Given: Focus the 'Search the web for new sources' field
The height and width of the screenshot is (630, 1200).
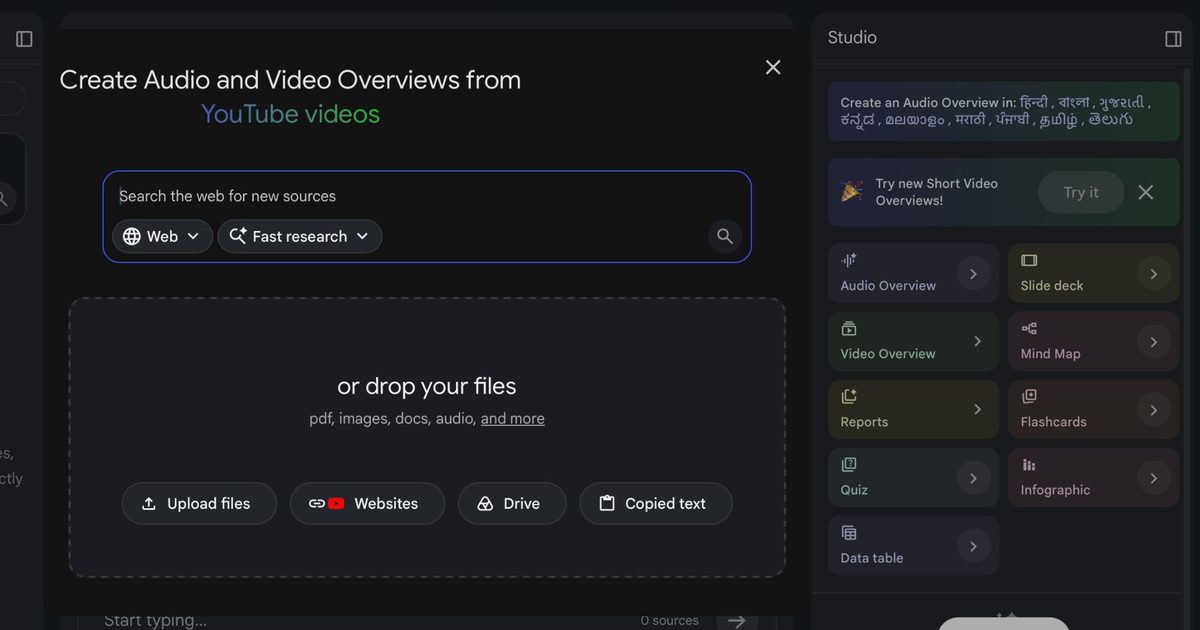Looking at the screenshot, I should 426,196.
